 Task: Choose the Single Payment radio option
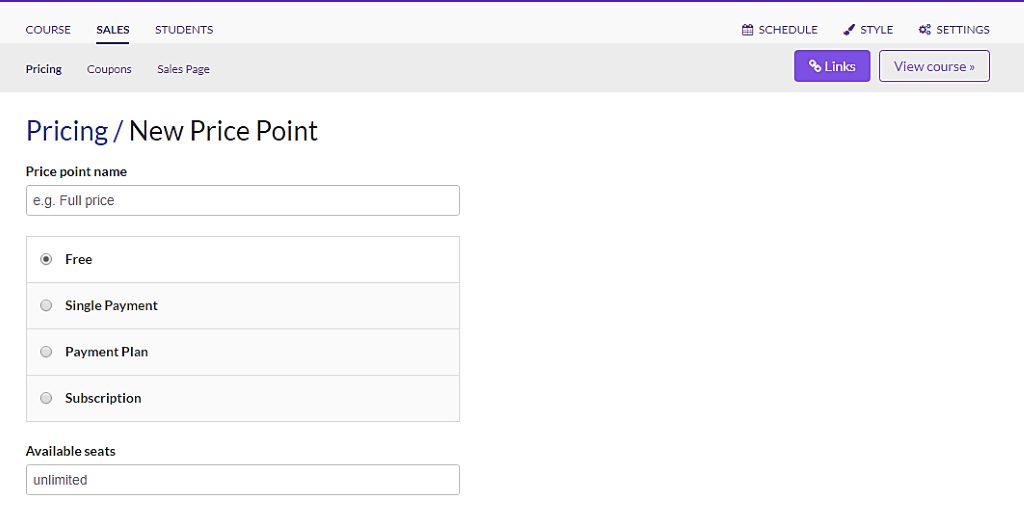(x=46, y=305)
